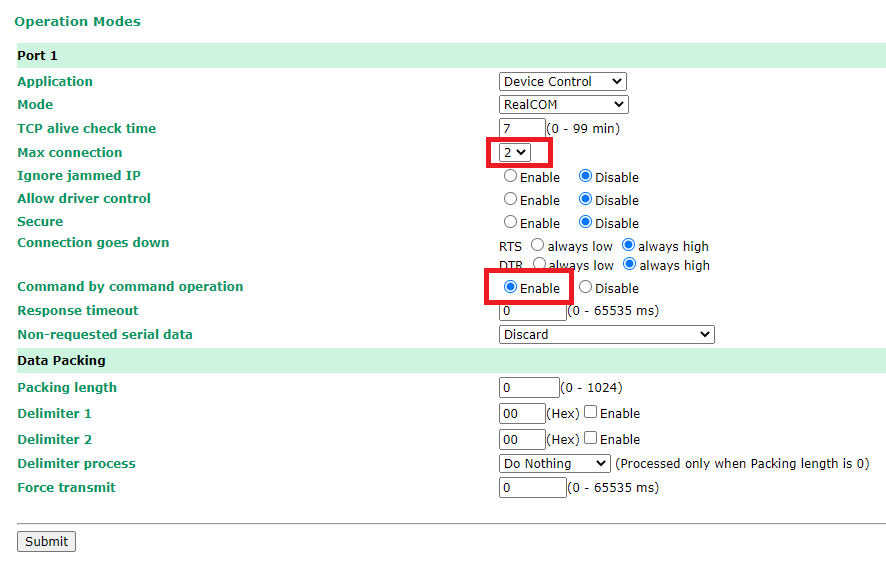Open the Mode dropdown showing RealCOM

tap(563, 104)
